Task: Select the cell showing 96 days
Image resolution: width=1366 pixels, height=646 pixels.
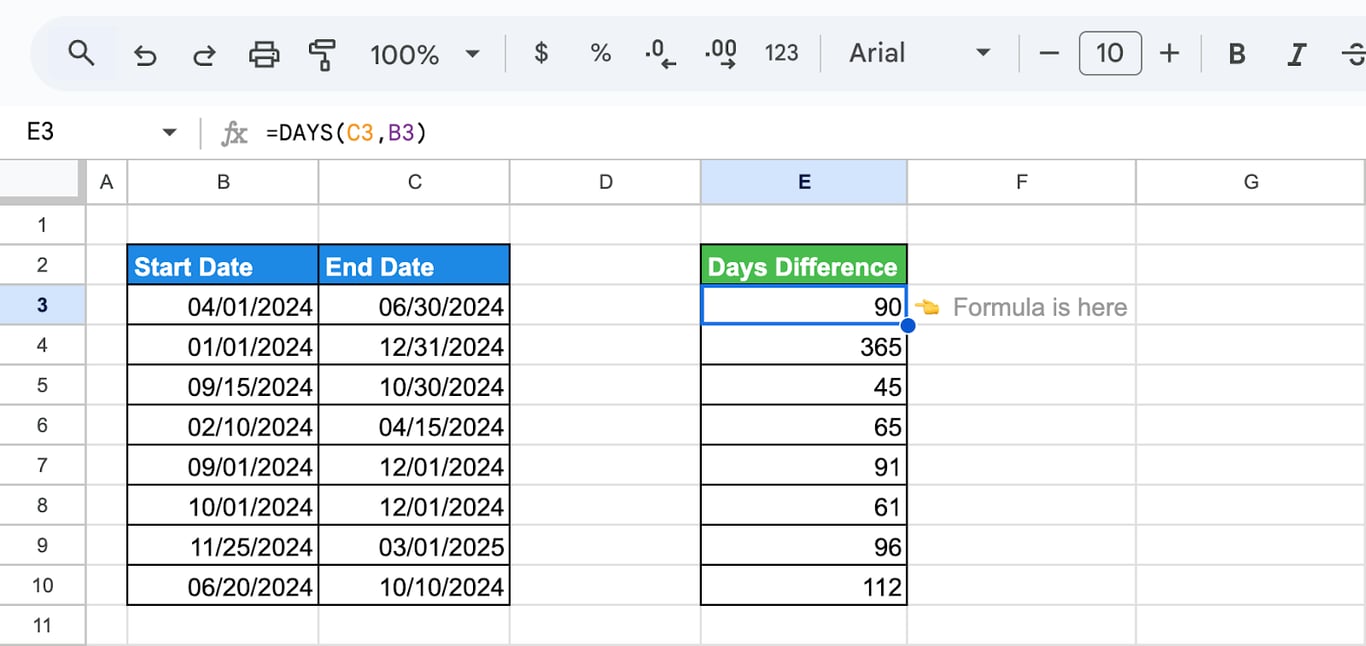Action: point(804,546)
